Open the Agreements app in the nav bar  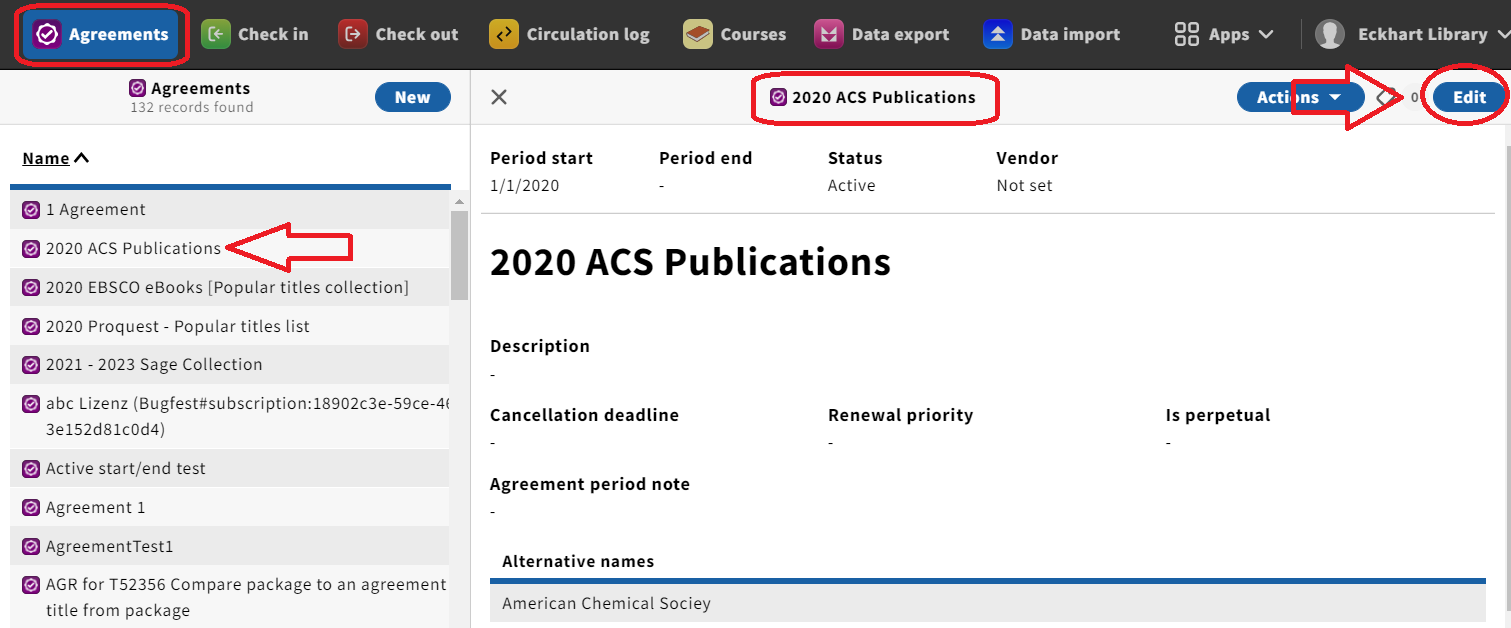100,34
